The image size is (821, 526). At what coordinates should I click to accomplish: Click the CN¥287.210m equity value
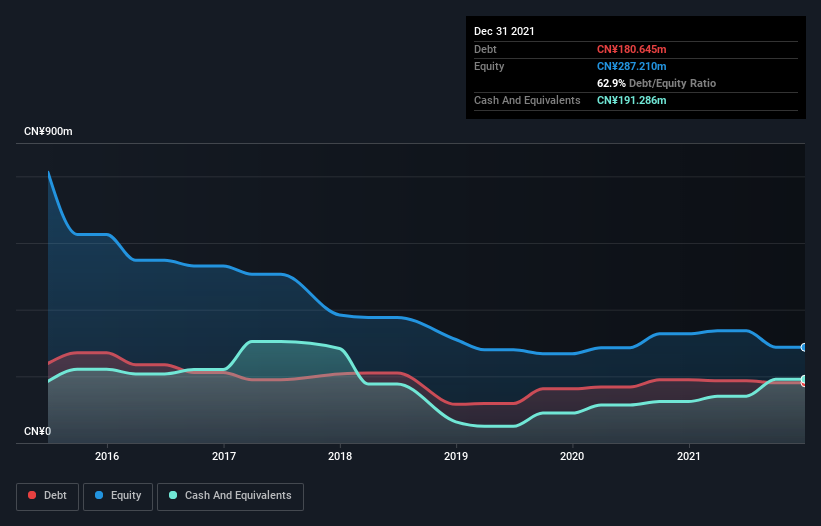click(631, 66)
